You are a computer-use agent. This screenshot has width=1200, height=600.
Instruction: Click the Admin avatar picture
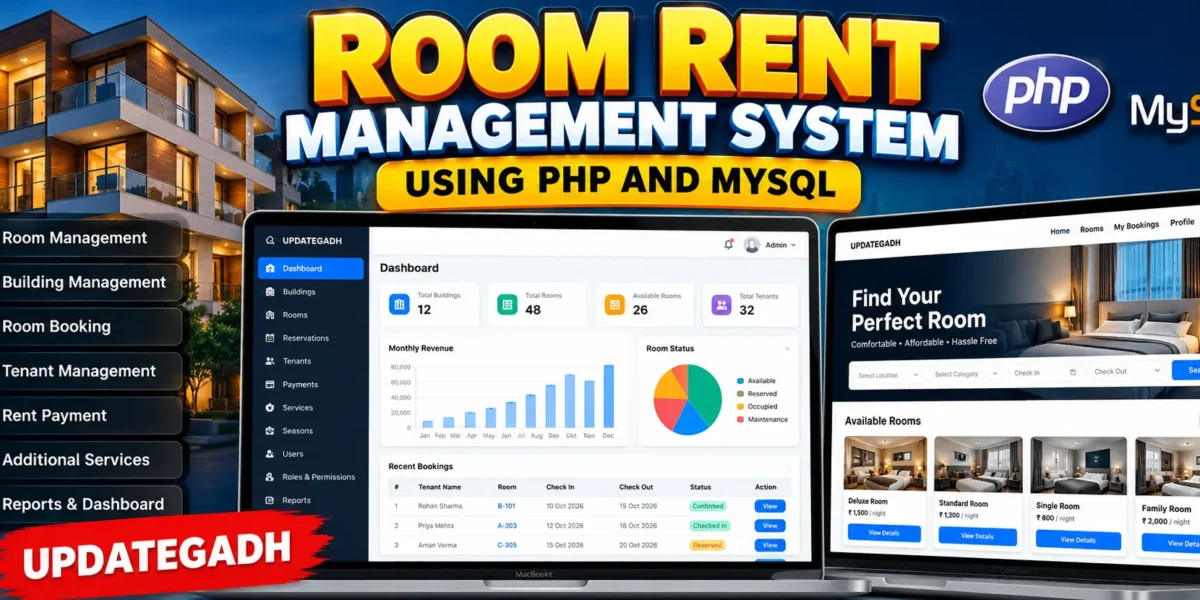pyautogui.click(x=752, y=244)
